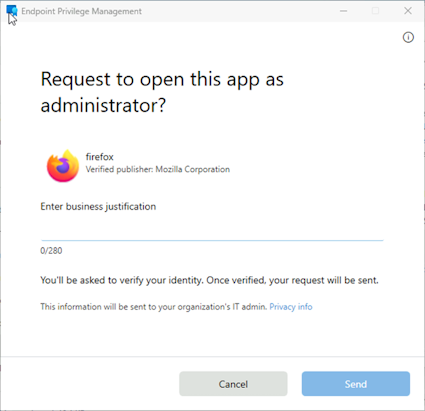425x411 pixels.
Task: Click the 'firefox' app name text
Action: [99, 157]
